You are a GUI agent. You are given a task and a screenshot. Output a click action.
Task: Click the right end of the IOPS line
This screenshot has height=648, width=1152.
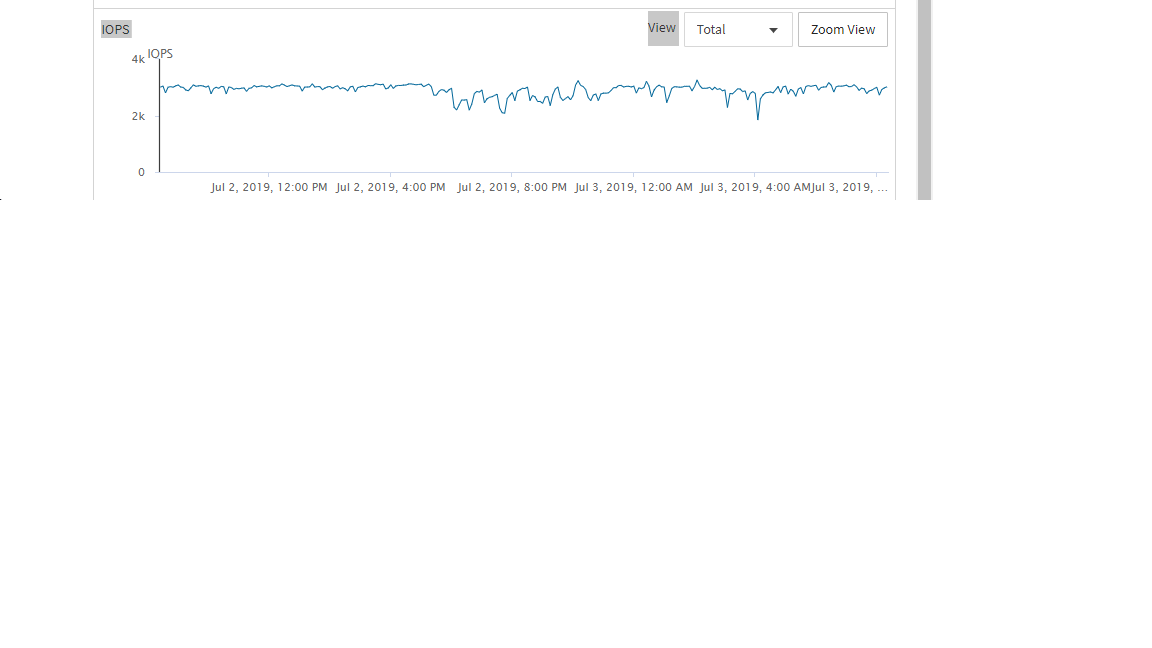point(886,87)
